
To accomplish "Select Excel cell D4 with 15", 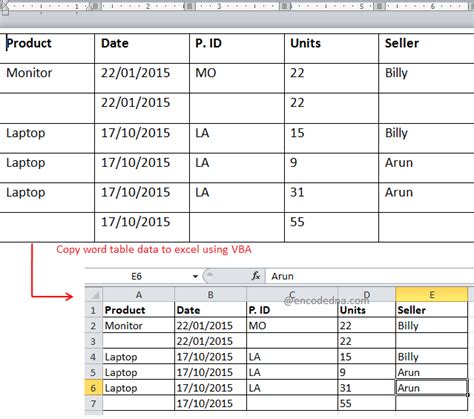I will coord(367,357).
